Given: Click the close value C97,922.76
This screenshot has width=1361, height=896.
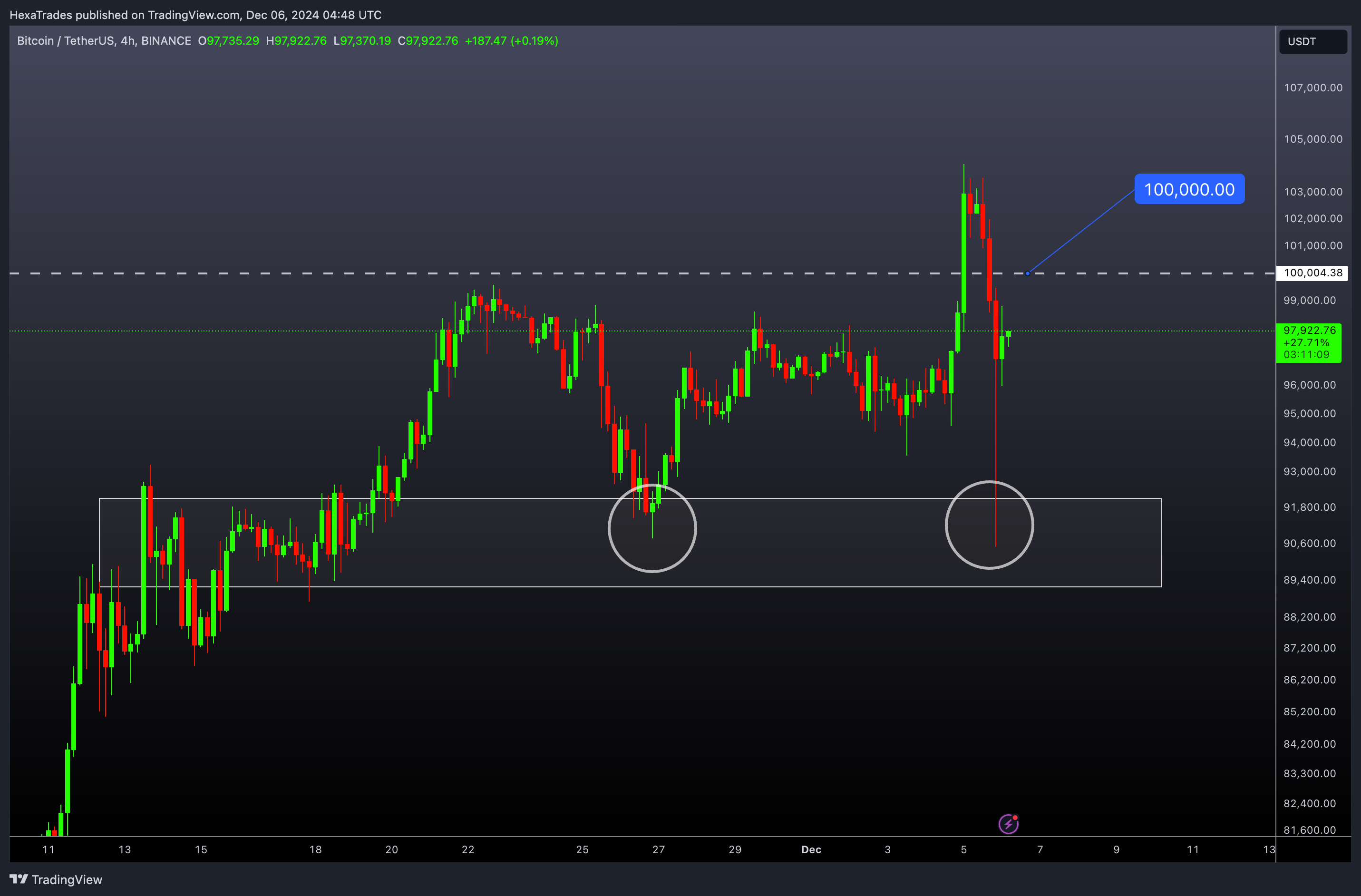Looking at the screenshot, I should (428, 40).
